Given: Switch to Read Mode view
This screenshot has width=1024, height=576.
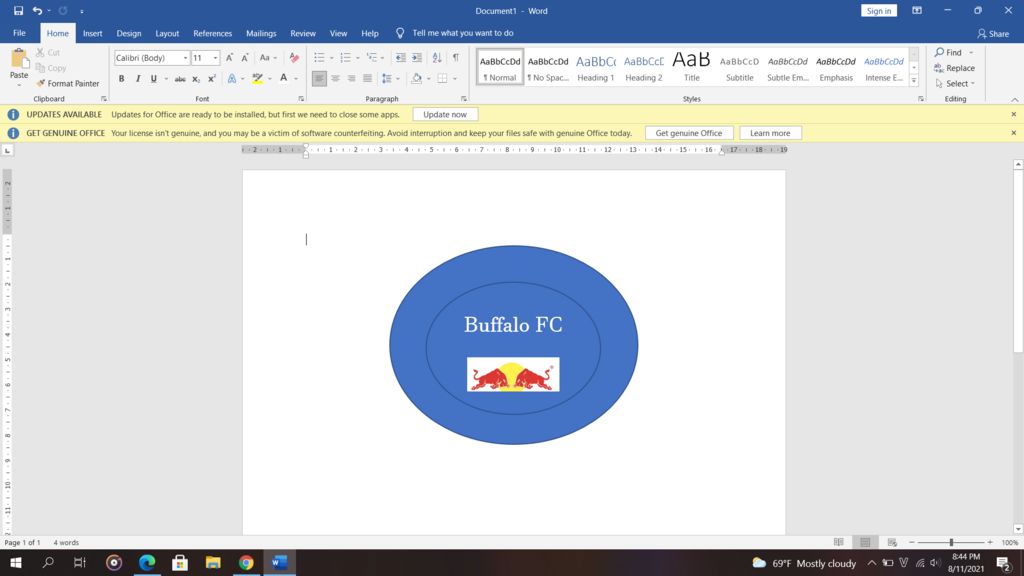Looking at the screenshot, I should [x=839, y=542].
